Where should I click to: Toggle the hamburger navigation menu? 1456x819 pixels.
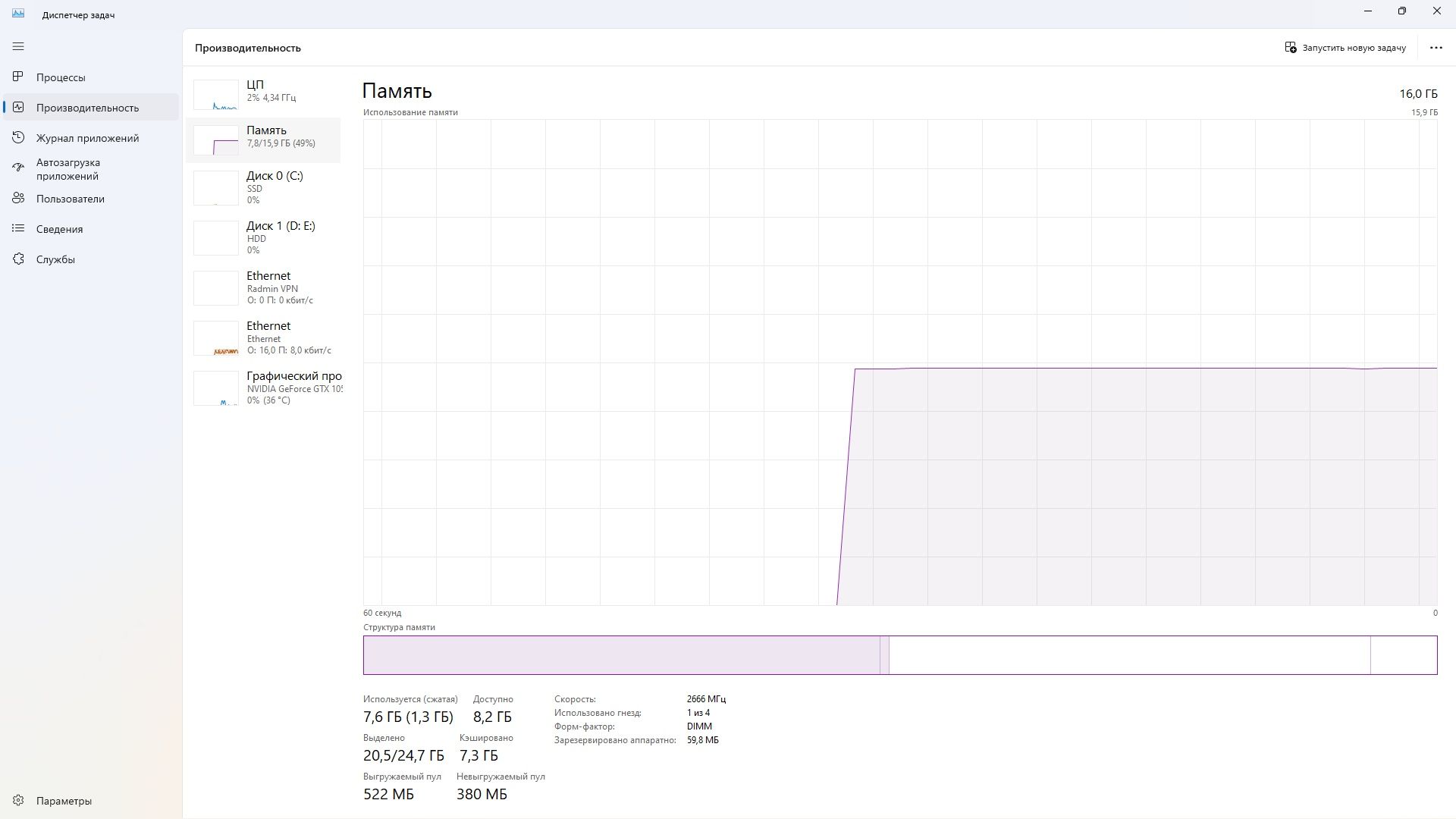pos(18,46)
